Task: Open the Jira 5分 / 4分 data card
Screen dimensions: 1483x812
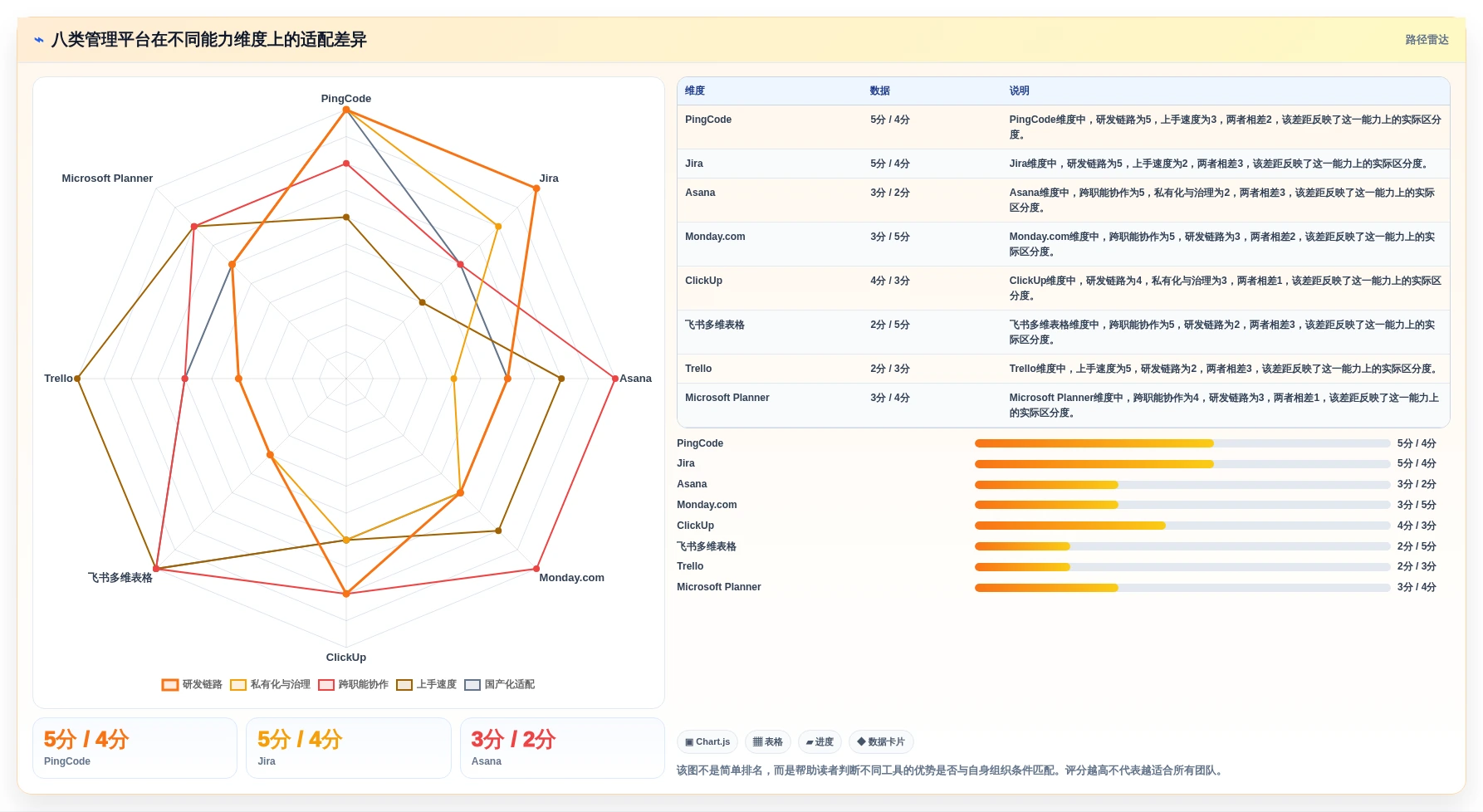Action: pyautogui.click(x=349, y=748)
